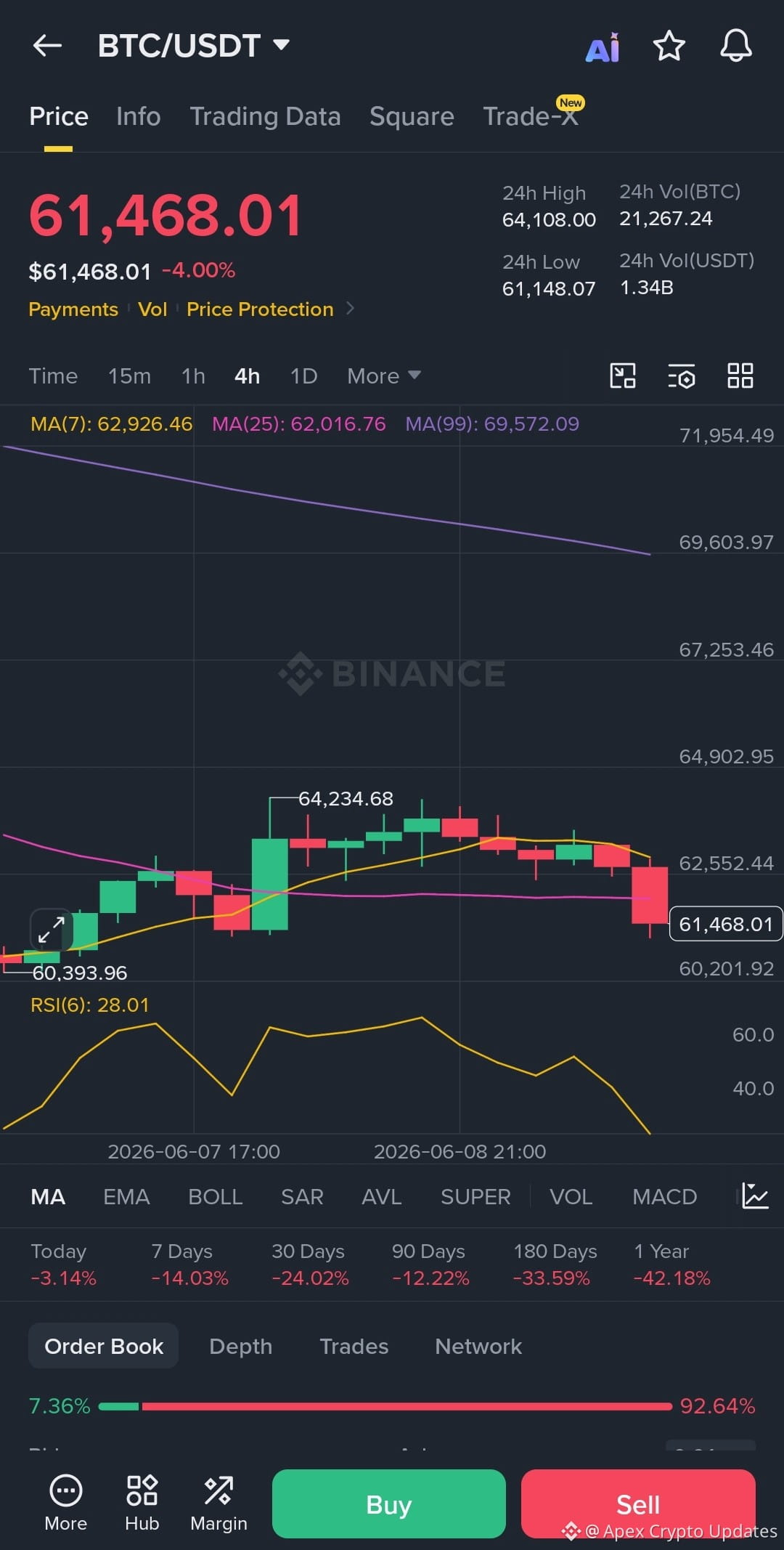The height and width of the screenshot is (1550, 784).
Task: Tap the 64,234.68 high marker on chart
Action: [346, 798]
